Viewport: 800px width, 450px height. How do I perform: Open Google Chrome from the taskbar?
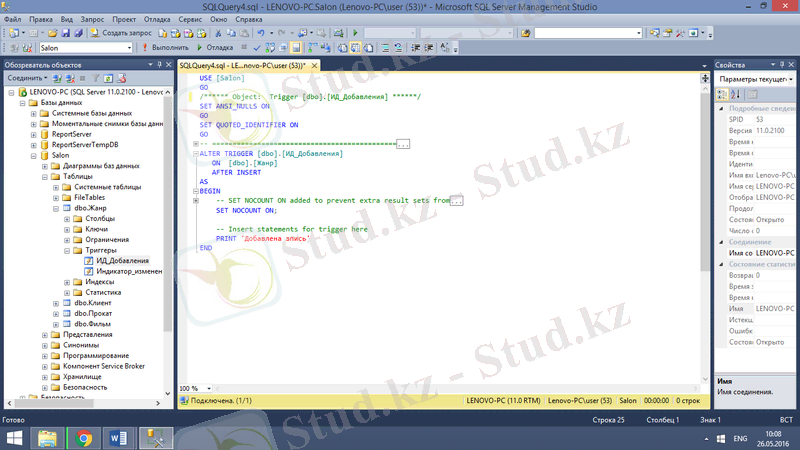[x=83, y=438]
